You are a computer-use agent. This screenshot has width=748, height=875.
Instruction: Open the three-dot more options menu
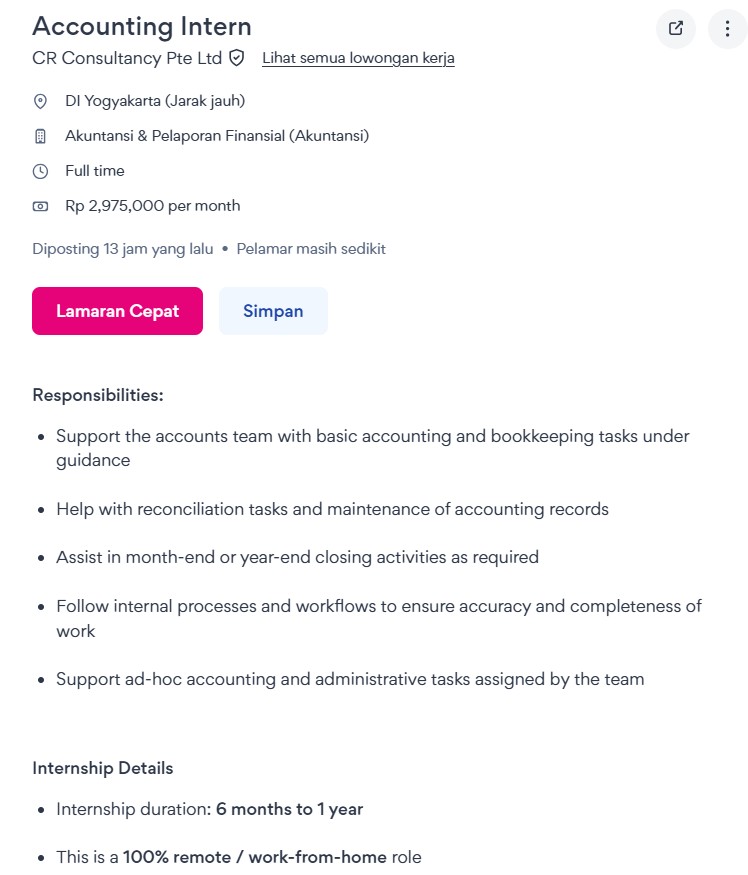727,28
